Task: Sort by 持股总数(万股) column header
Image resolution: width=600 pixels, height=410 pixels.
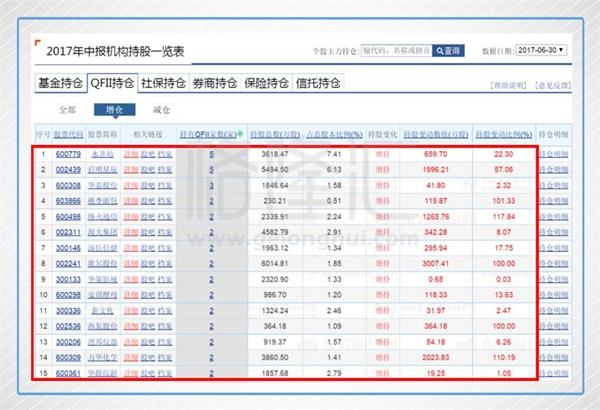Action: coord(275,134)
